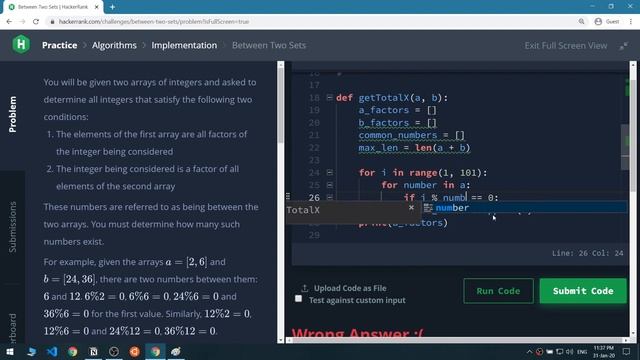The width and height of the screenshot is (640, 360).
Task: Click 'Line: 26 Col: 24' status text
Action: (x=587, y=253)
